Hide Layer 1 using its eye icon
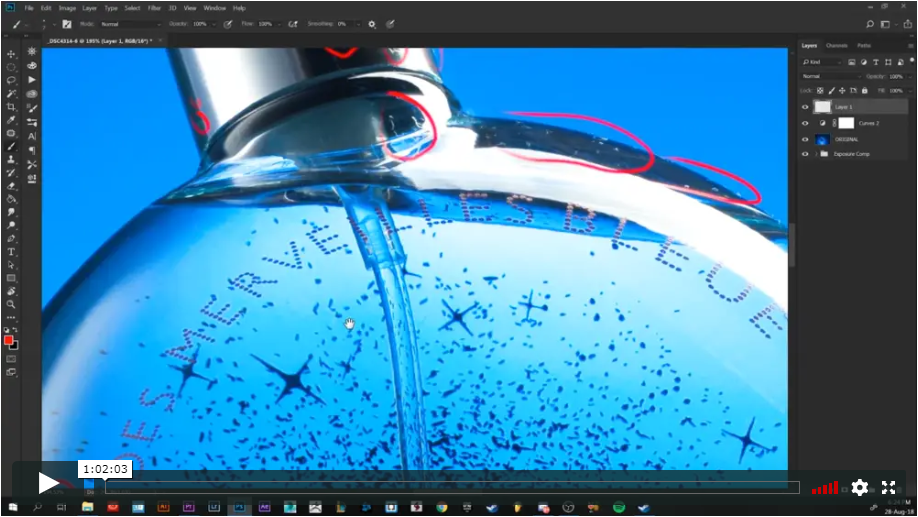The width and height of the screenshot is (918, 517). [805, 107]
